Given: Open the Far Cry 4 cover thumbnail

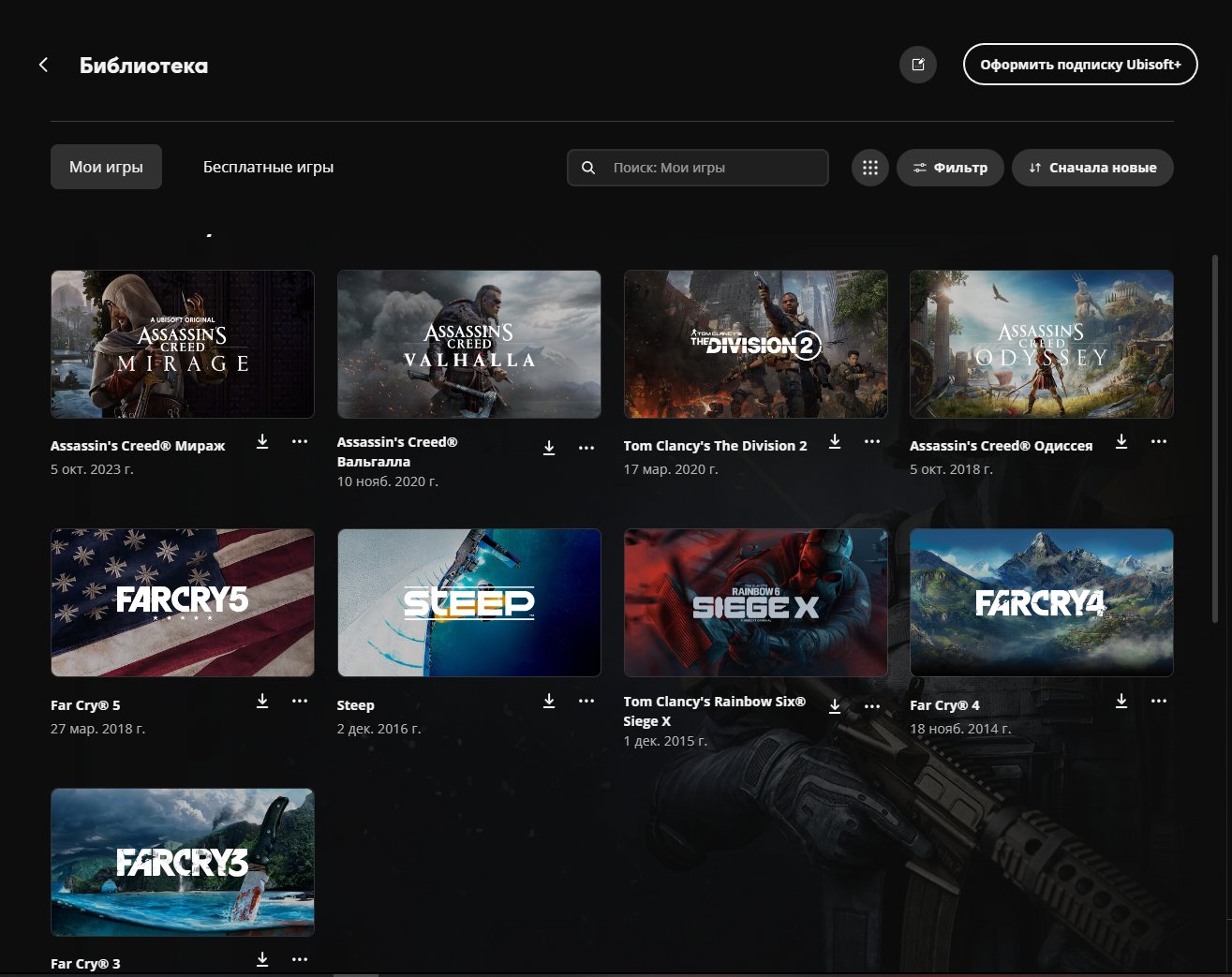Looking at the screenshot, I should tap(1042, 603).
